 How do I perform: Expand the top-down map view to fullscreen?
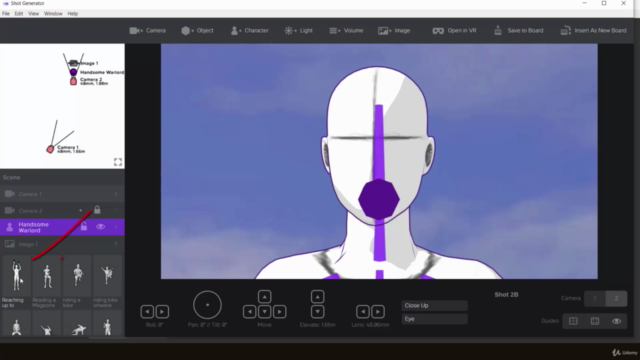[118, 162]
